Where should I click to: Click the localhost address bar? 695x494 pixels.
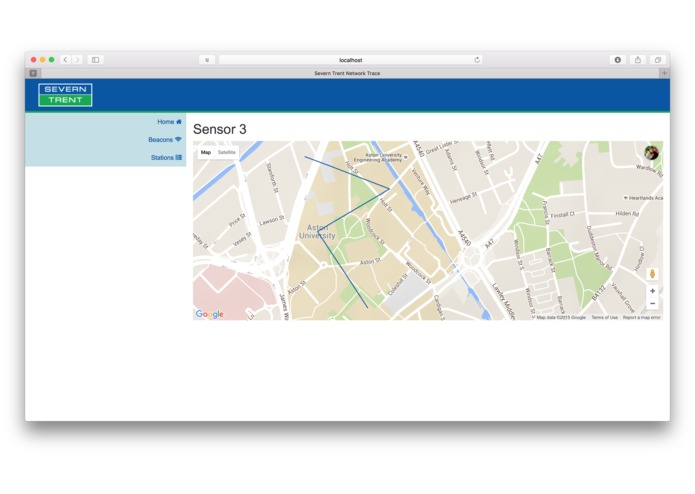click(350, 60)
